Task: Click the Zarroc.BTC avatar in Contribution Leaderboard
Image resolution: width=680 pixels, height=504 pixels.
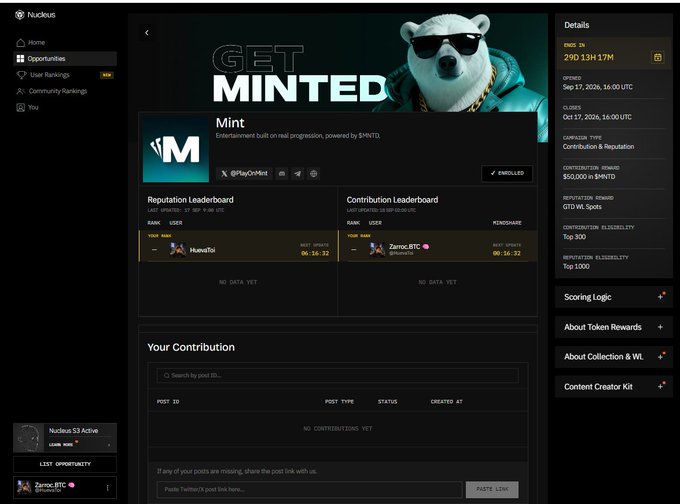Action: tap(377, 249)
